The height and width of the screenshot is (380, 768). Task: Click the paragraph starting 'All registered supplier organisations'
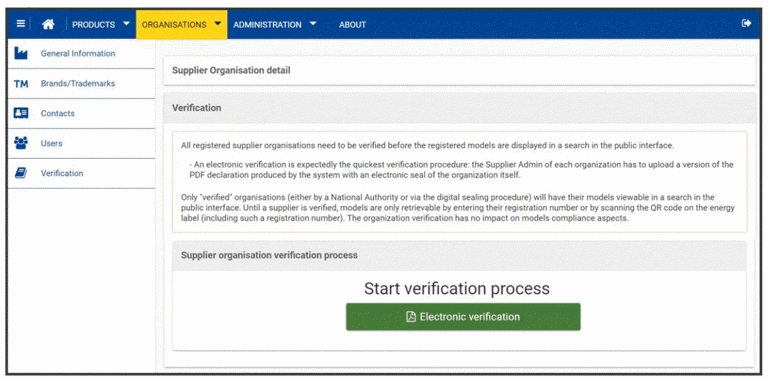pyautogui.click(x=429, y=145)
